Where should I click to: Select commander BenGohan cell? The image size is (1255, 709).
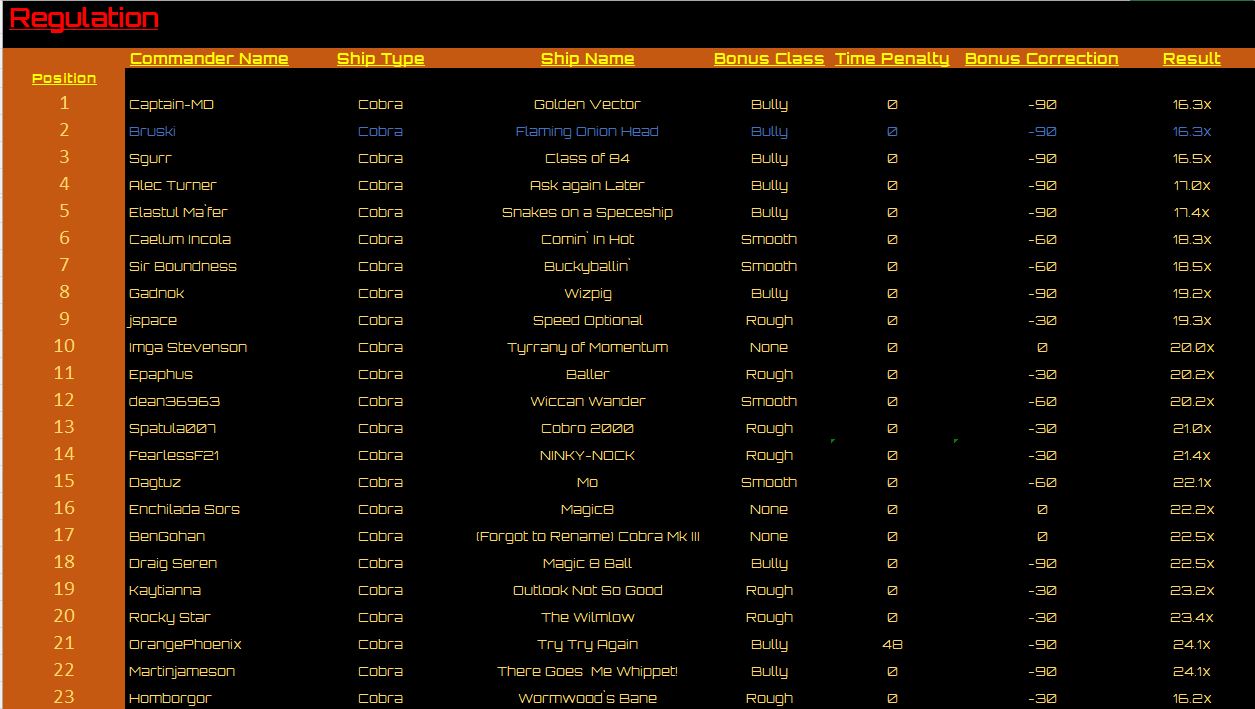pyautogui.click(x=167, y=536)
